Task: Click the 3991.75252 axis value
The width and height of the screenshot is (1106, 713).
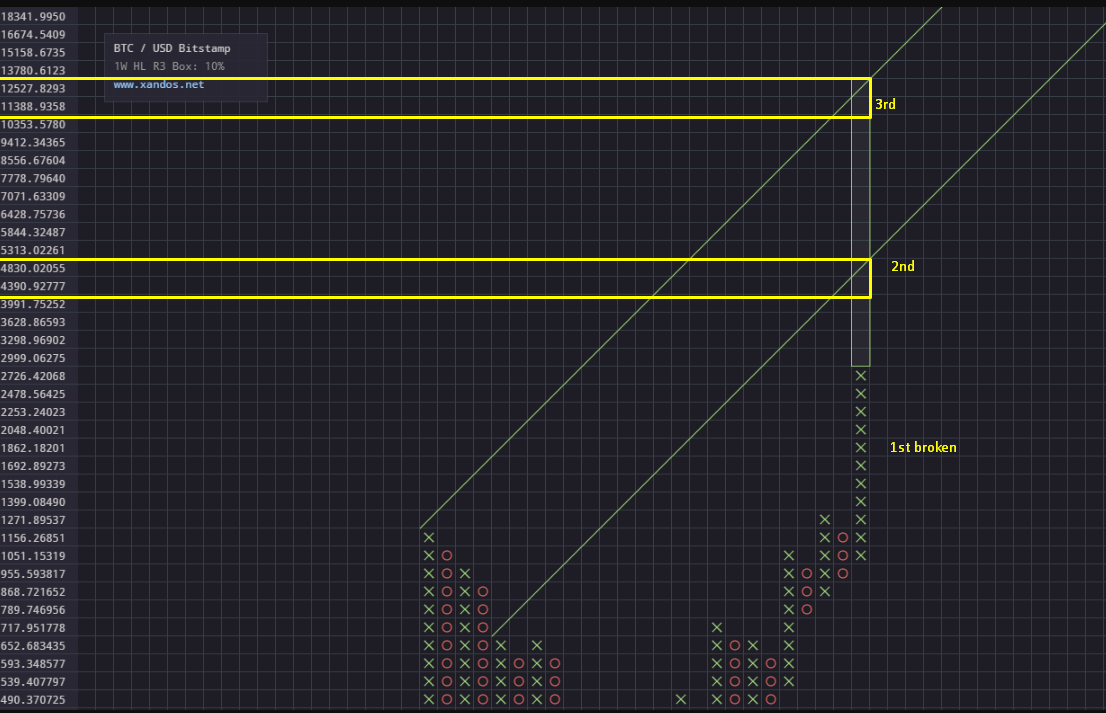Action: click(33, 304)
